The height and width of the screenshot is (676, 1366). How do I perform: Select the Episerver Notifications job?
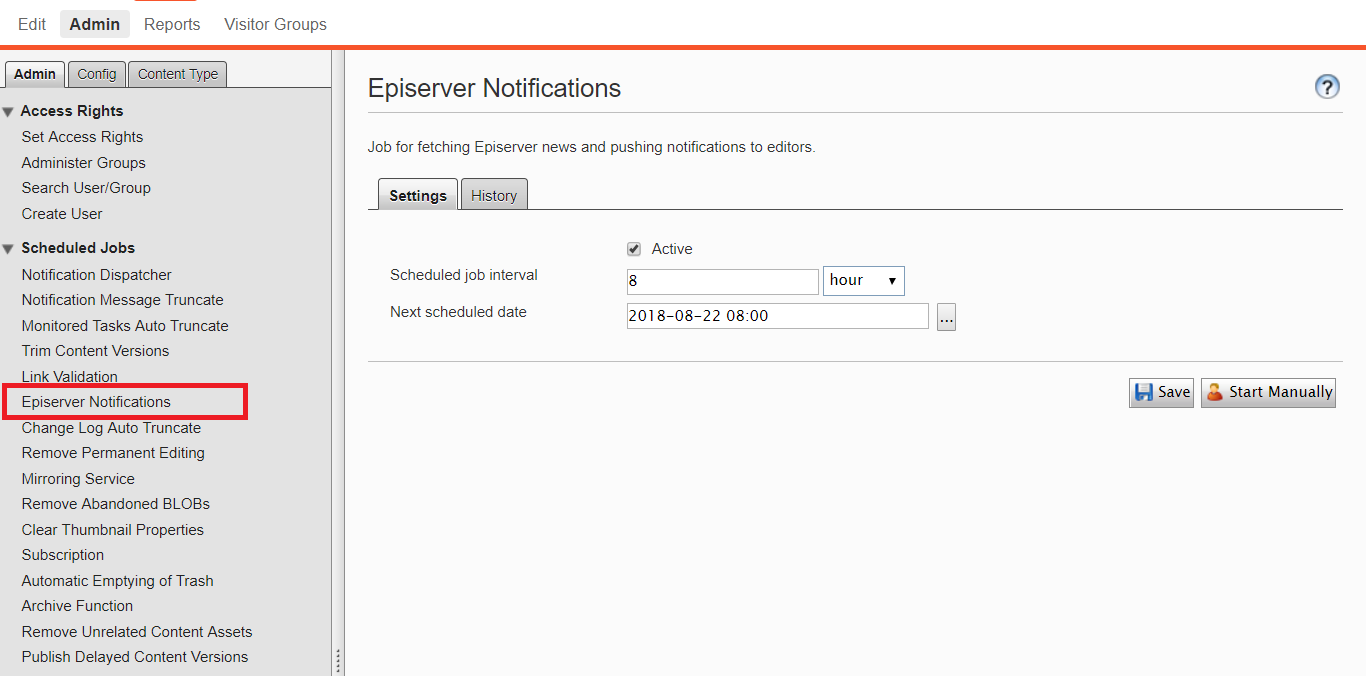pos(96,402)
